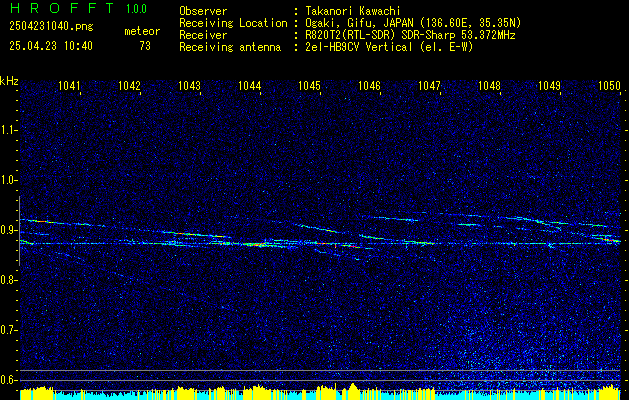Click 2el-HB9CV Vertical antenna text
The width and height of the screenshot is (629, 400).
pos(389,47)
